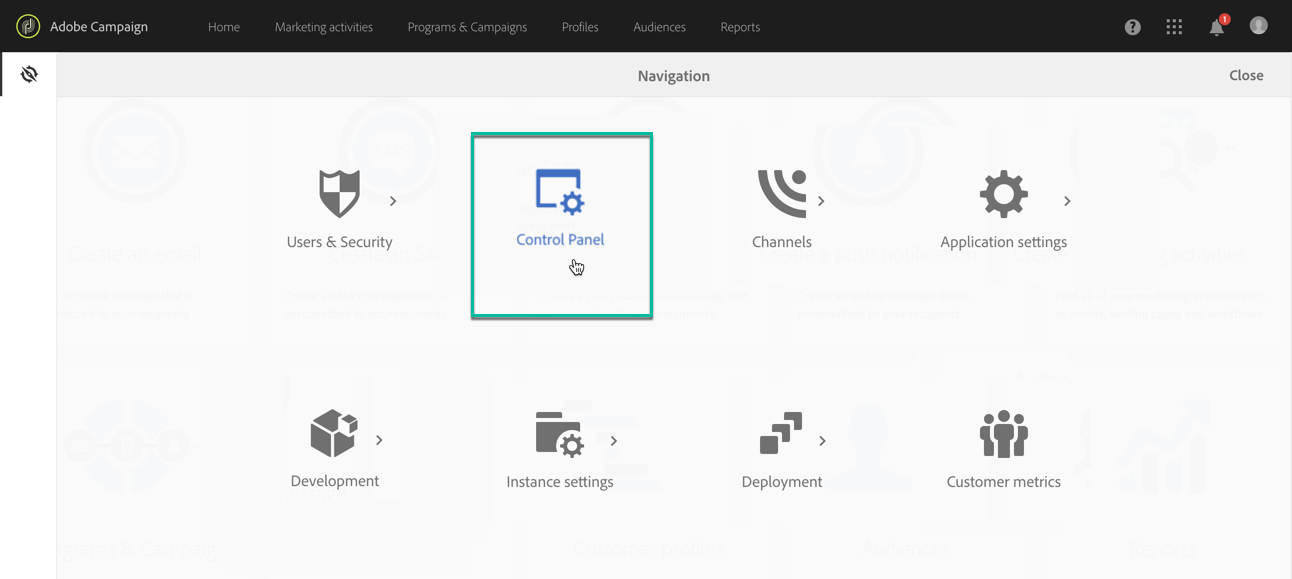Select the Deployment label
This screenshot has height=579, width=1292.
[x=781, y=482]
